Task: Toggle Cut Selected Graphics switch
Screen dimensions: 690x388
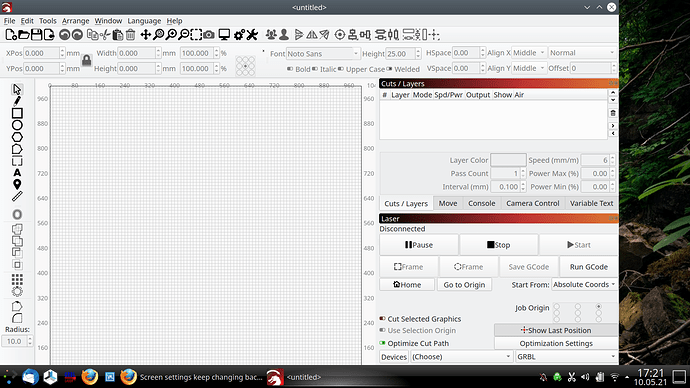Action: click(382, 318)
